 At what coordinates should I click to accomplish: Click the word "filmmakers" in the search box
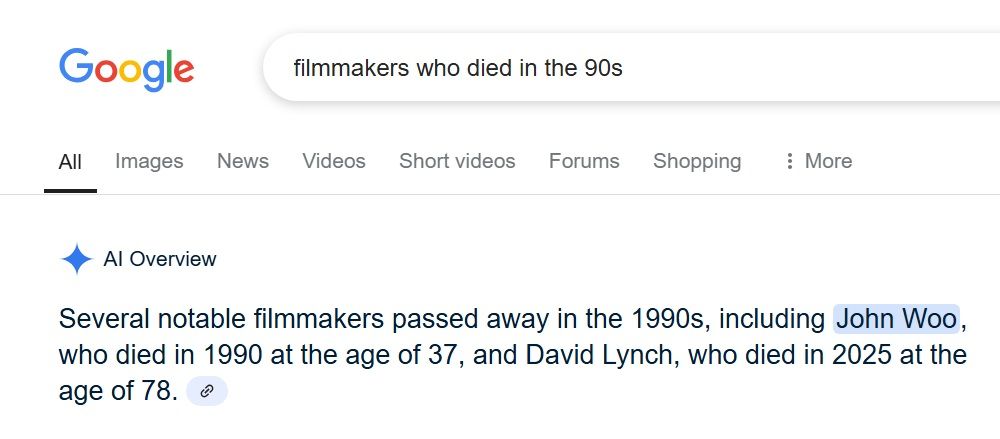click(x=351, y=68)
